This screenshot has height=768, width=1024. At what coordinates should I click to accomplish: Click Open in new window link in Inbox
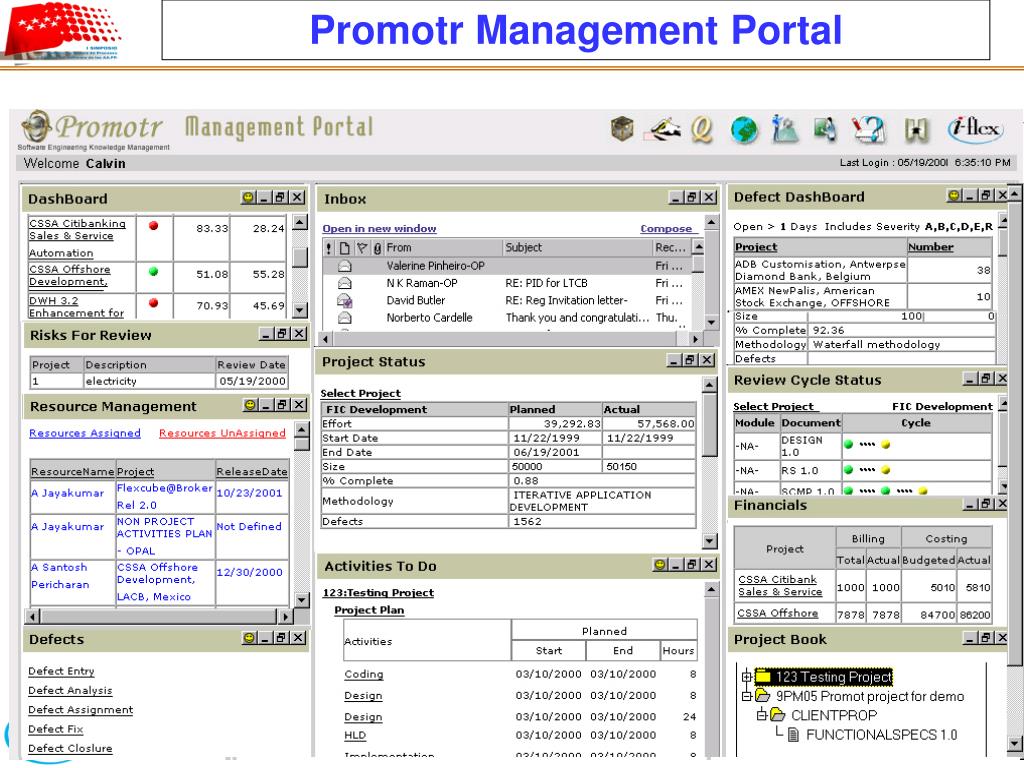(x=379, y=229)
